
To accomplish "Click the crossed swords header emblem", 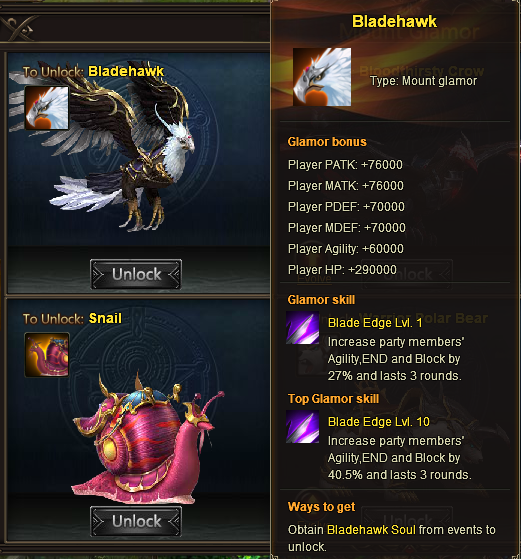I will tap(20, 28).
